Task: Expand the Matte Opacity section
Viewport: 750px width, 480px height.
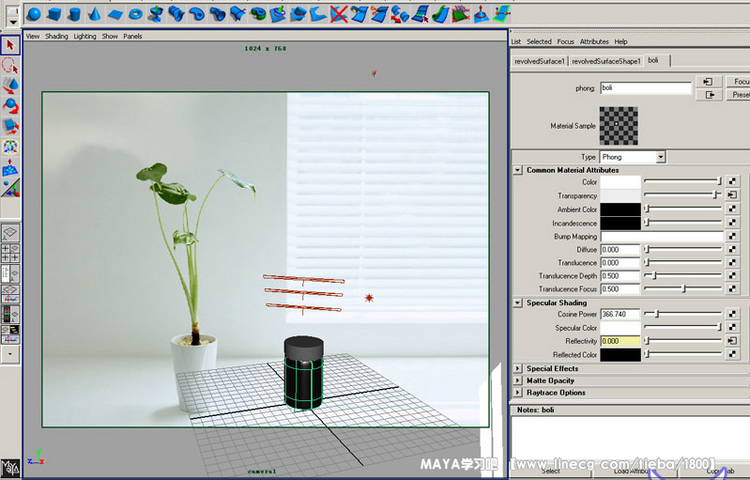Action: [x=518, y=381]
